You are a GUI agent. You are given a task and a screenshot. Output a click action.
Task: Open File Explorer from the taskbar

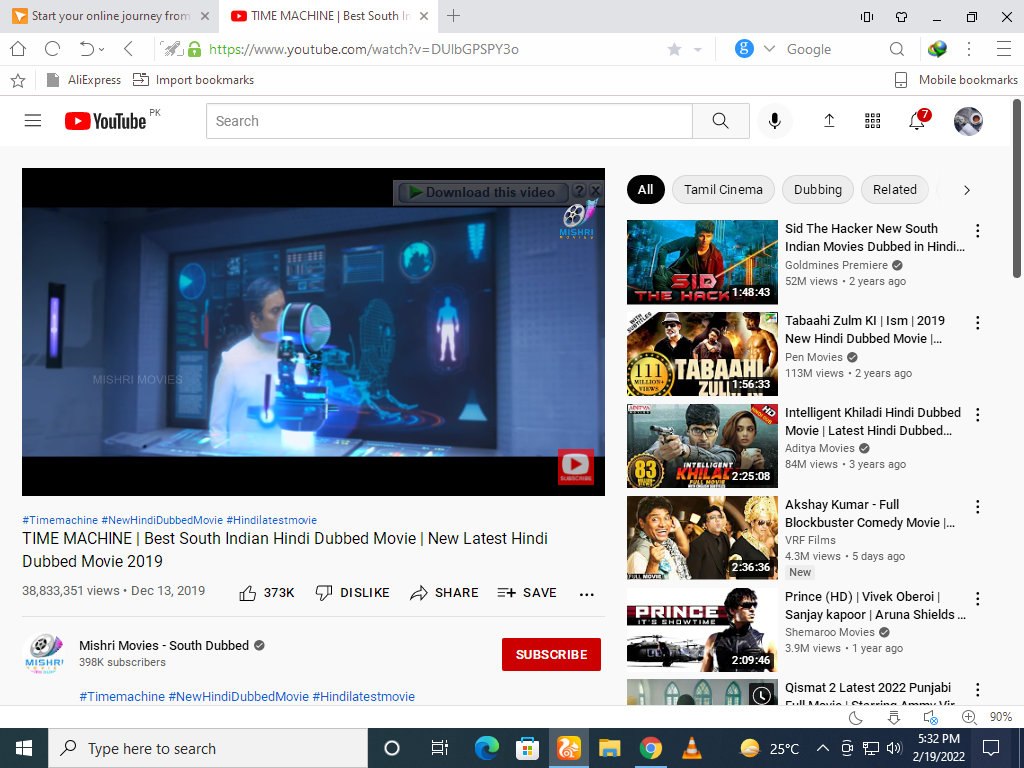click(x=609, y=748)
